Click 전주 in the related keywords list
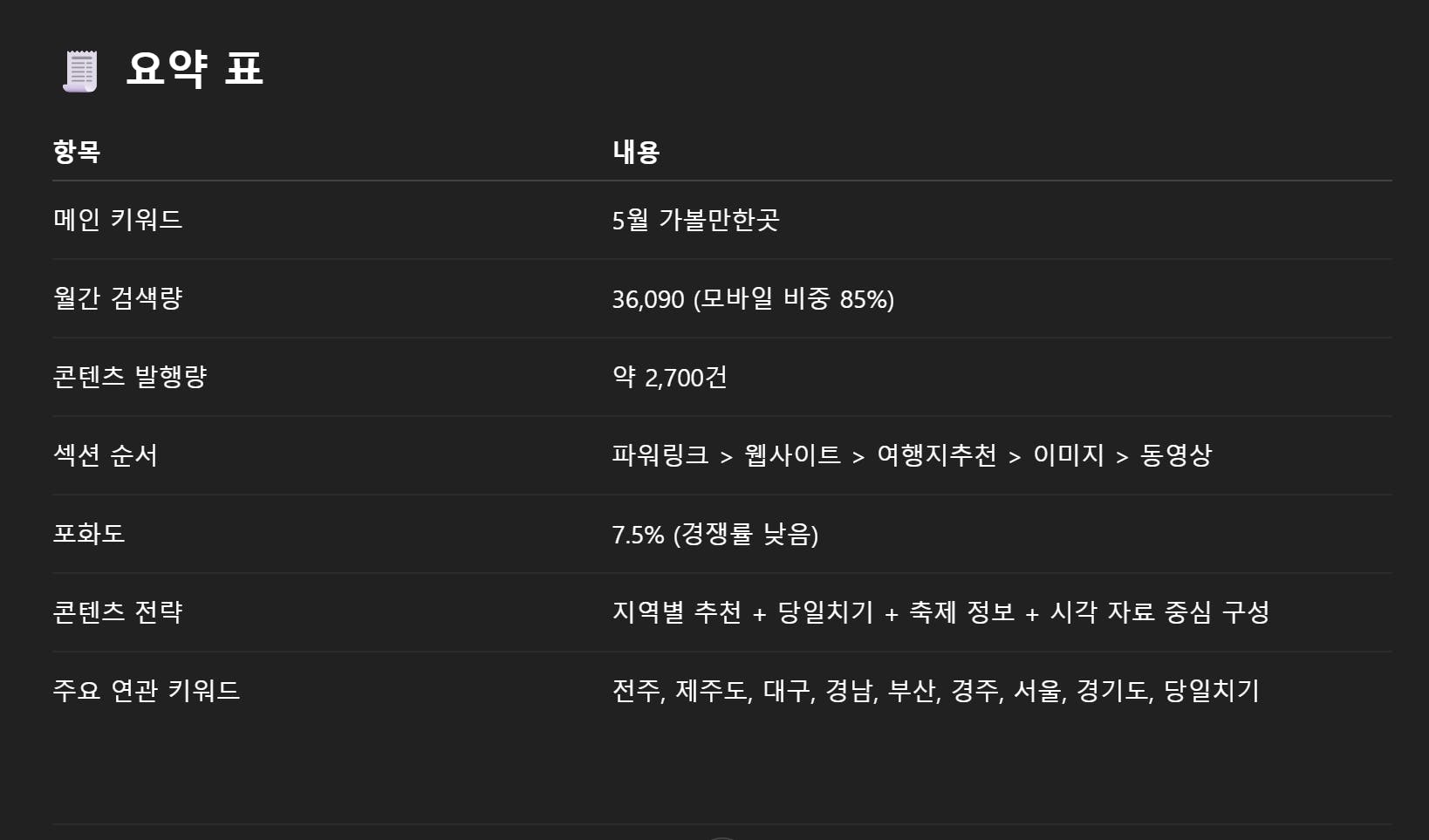Screen dimensions: 1429x840 coord(636,691)
